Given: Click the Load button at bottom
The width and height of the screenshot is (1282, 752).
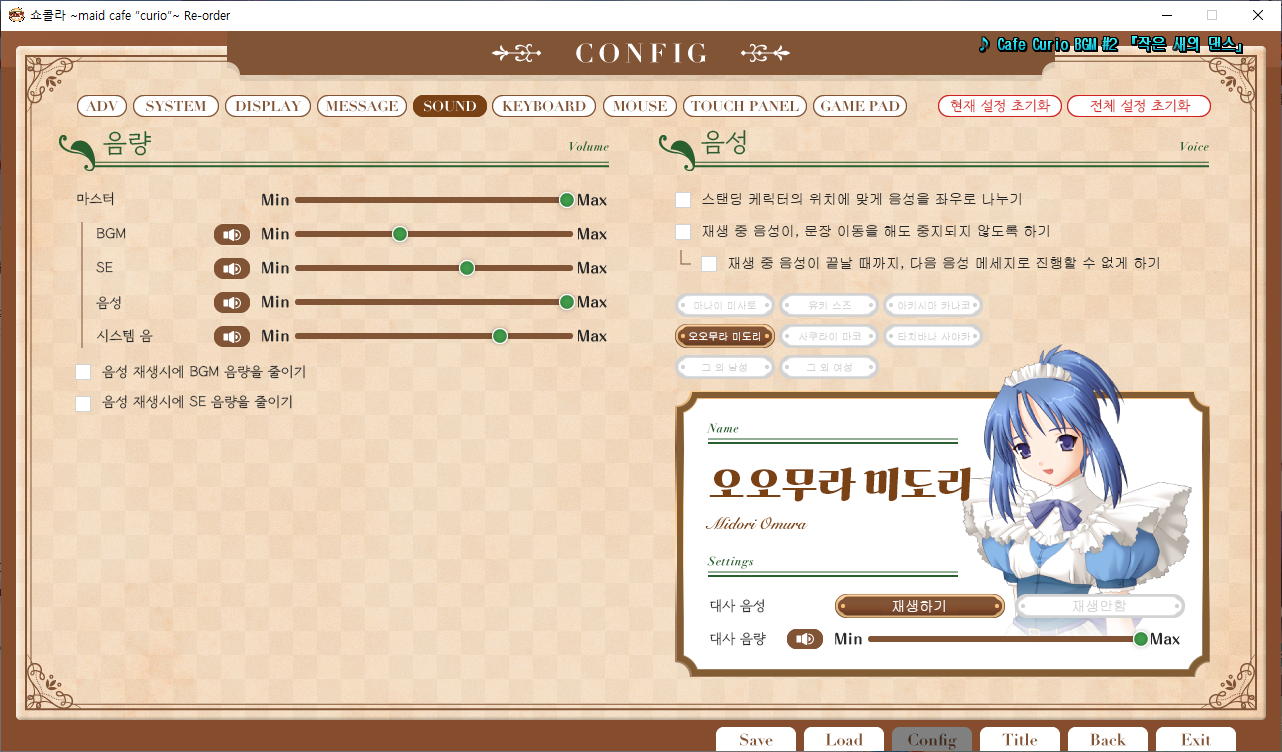Looking at the screenshot, I should (844, 740).
